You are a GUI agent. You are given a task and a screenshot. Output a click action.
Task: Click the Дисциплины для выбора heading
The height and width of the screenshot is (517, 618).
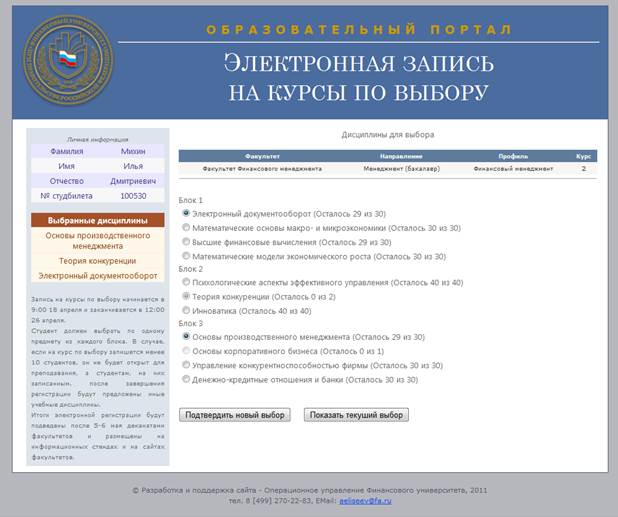click(388, 134)
